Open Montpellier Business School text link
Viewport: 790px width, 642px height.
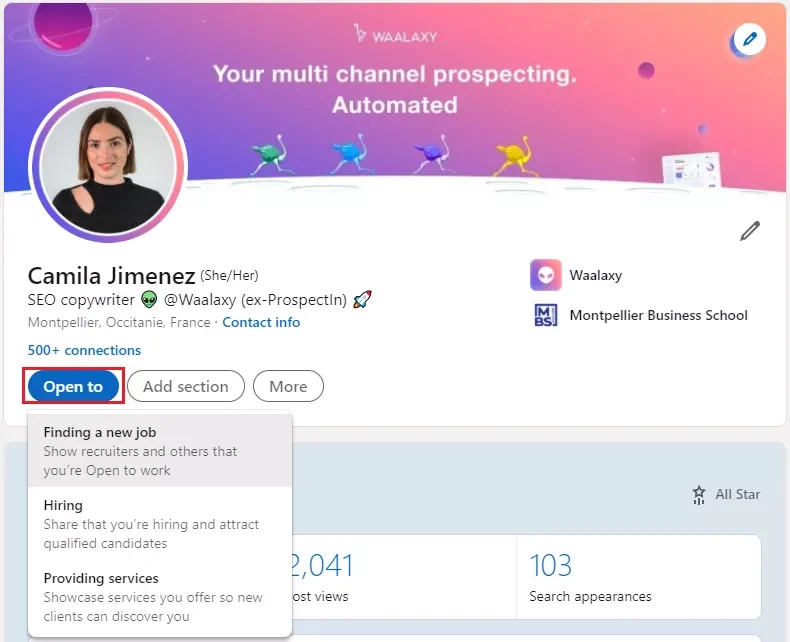coord(659,315)
